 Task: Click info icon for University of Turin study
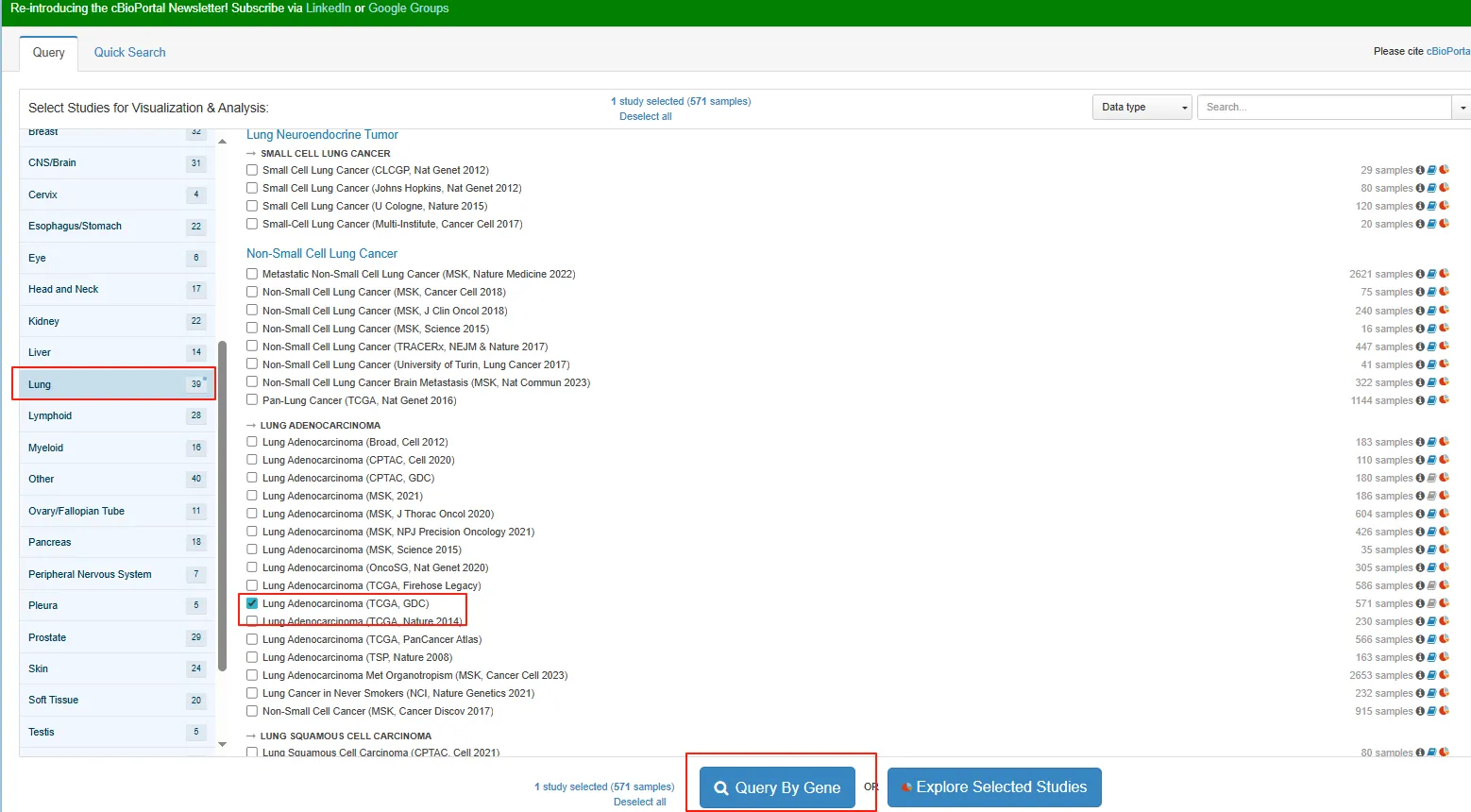click(1420, 364)
